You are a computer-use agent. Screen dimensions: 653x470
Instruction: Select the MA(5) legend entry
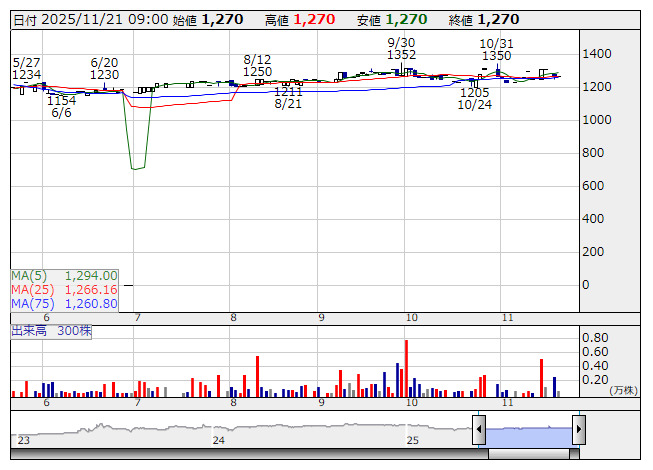[x=65, y=275]
